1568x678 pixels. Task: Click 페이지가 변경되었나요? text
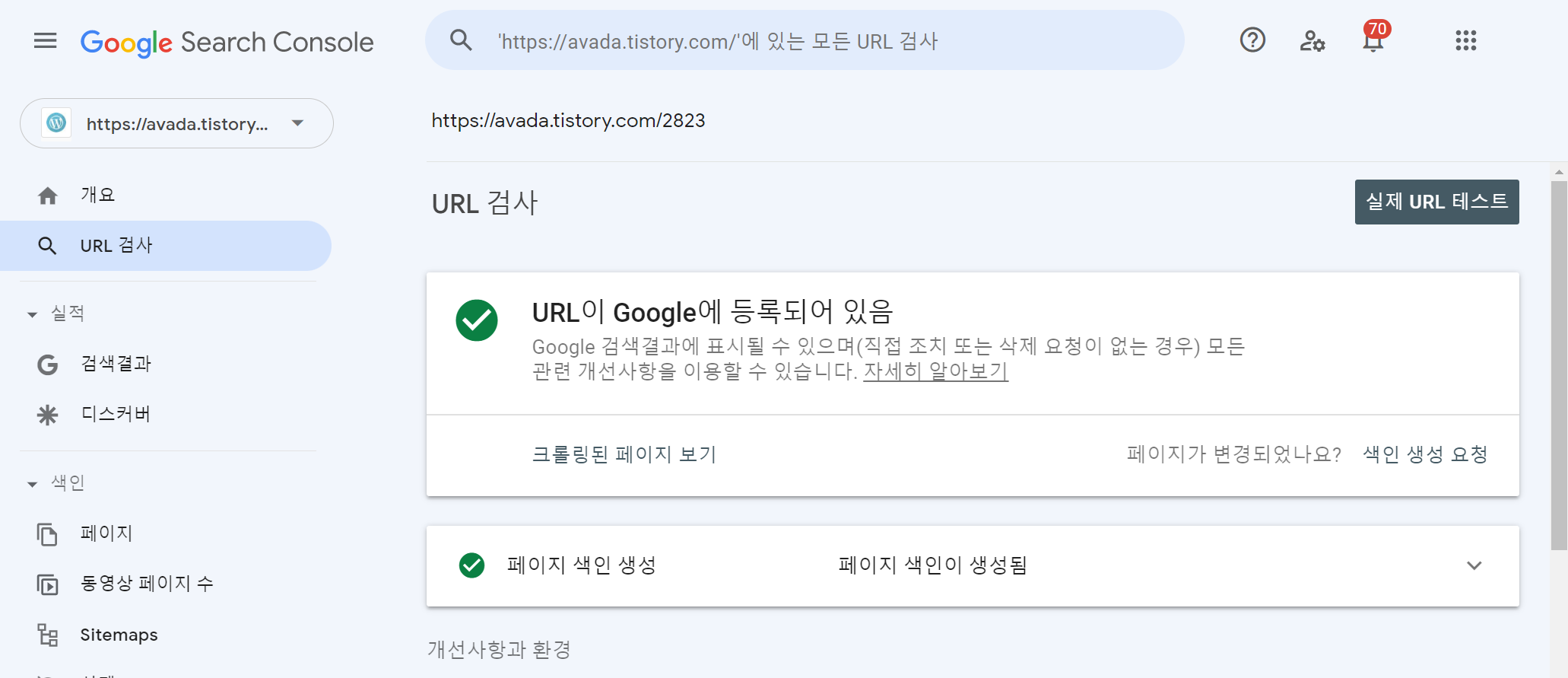[1233, 454]
